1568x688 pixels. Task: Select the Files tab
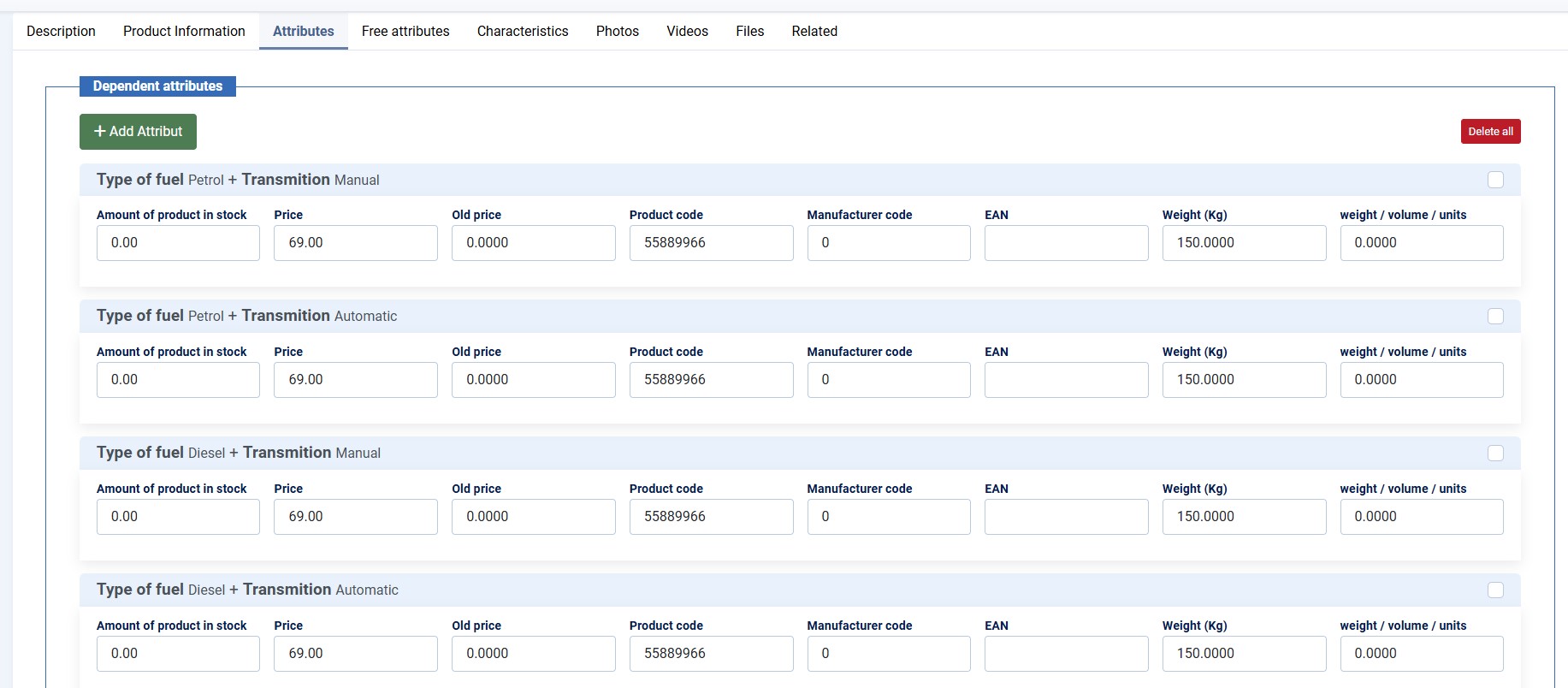tap(749, 32)
